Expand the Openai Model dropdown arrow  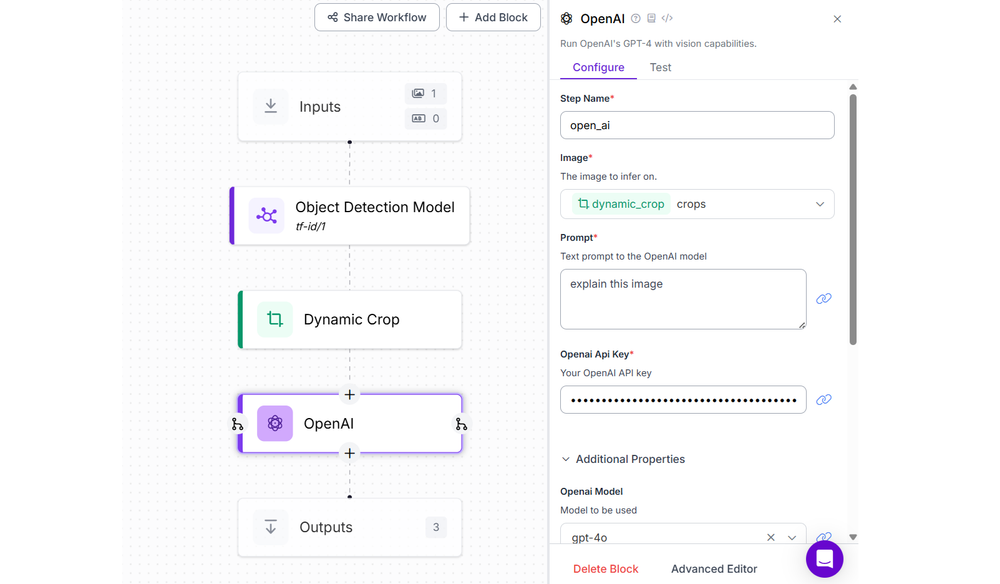click(x=793, y=538)
